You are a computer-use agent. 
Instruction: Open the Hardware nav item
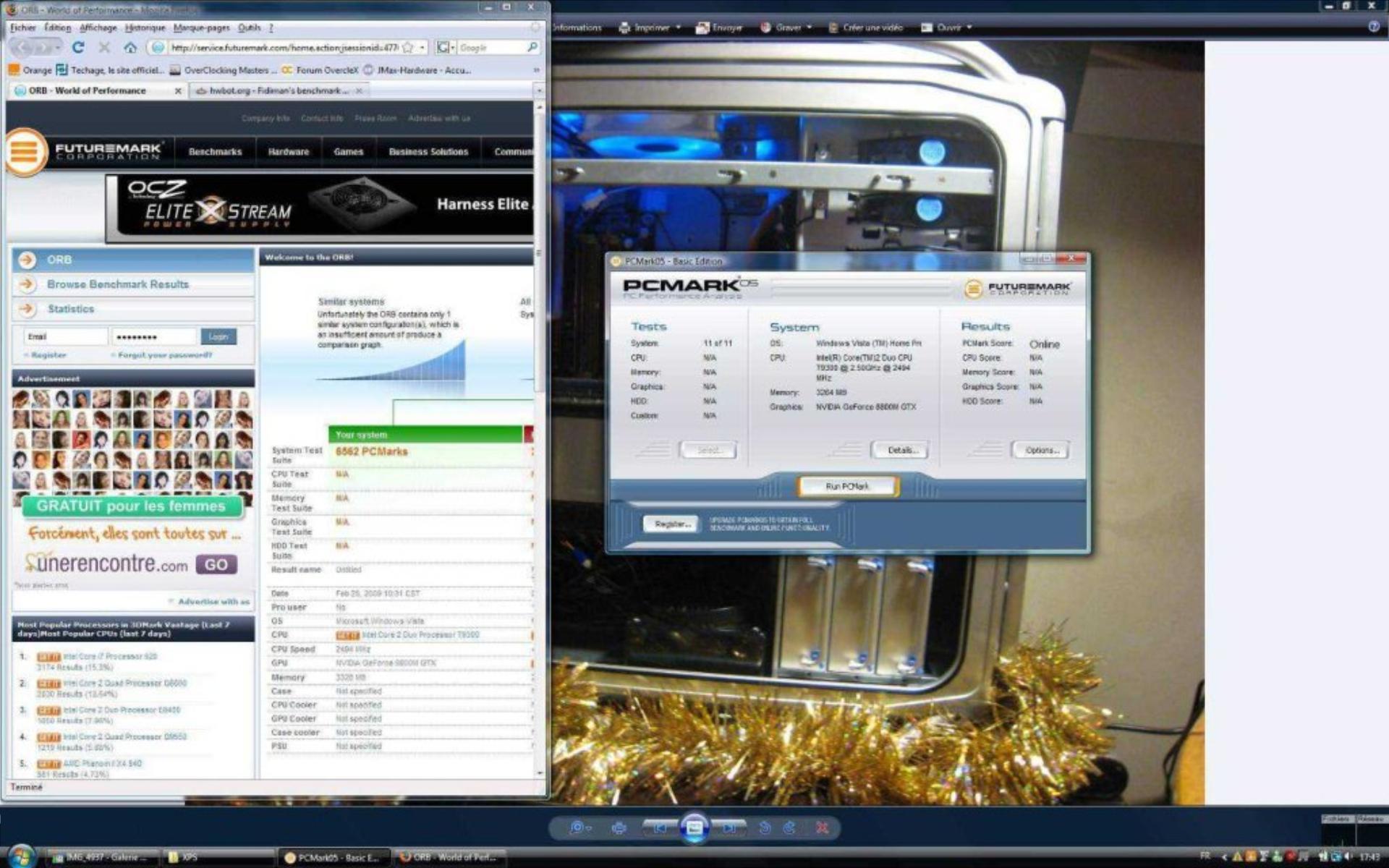pyautogui.click(x=288, y=152)
